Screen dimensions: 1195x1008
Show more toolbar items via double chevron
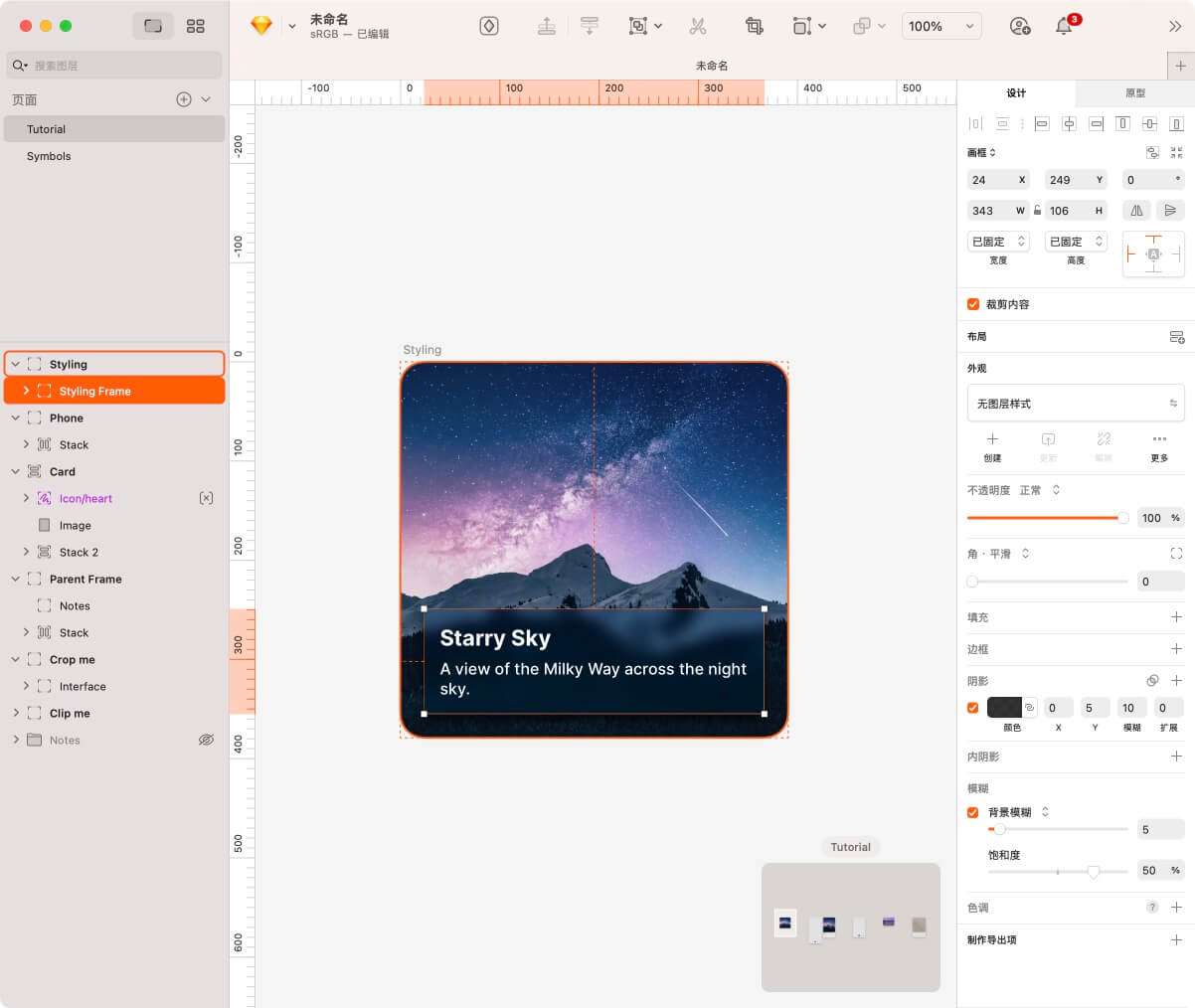[x=1175, y=26]
